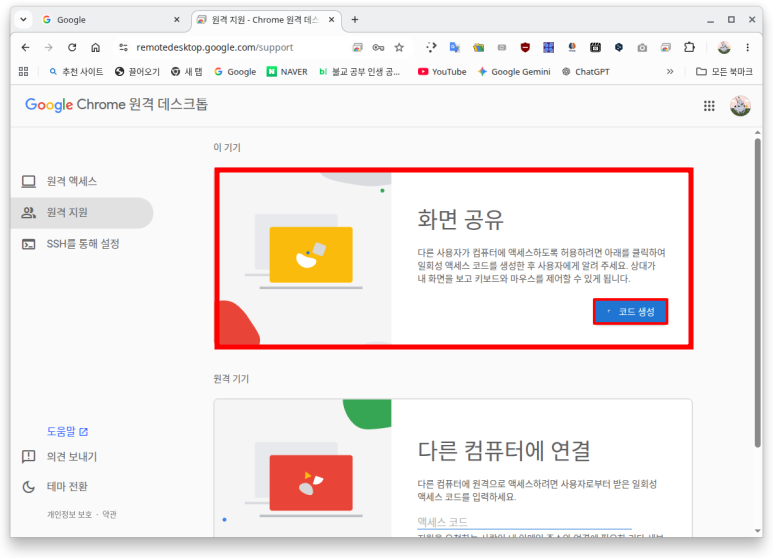Open Google bookmark in bookmarks bar
The image size is (773, 558).
click(x=235, y=71)
